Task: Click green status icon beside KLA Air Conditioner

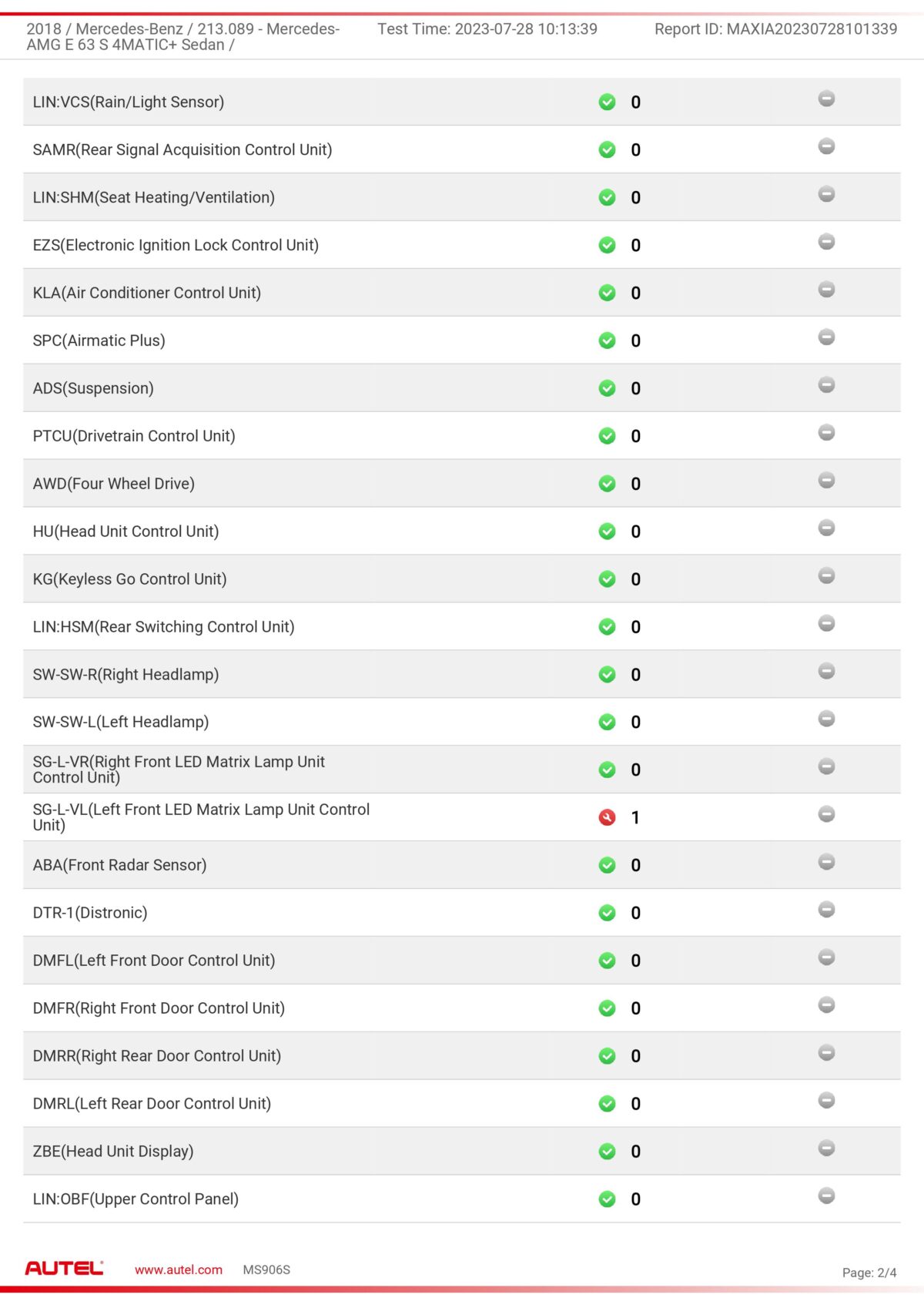Action: (x=607, y=293)
